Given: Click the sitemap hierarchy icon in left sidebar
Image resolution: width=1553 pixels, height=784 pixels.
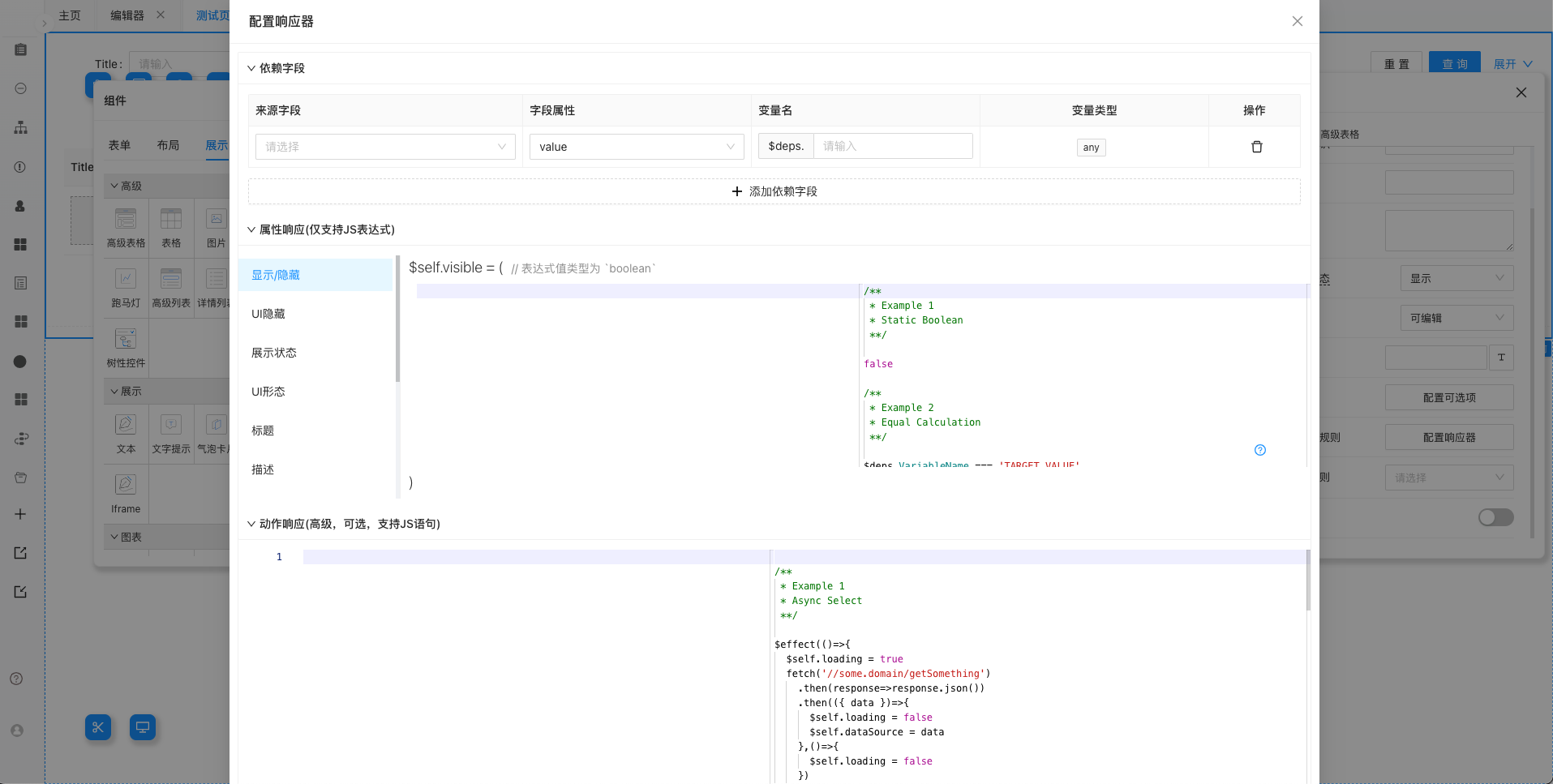Looking at the screenshot, I should pos(20,127).
